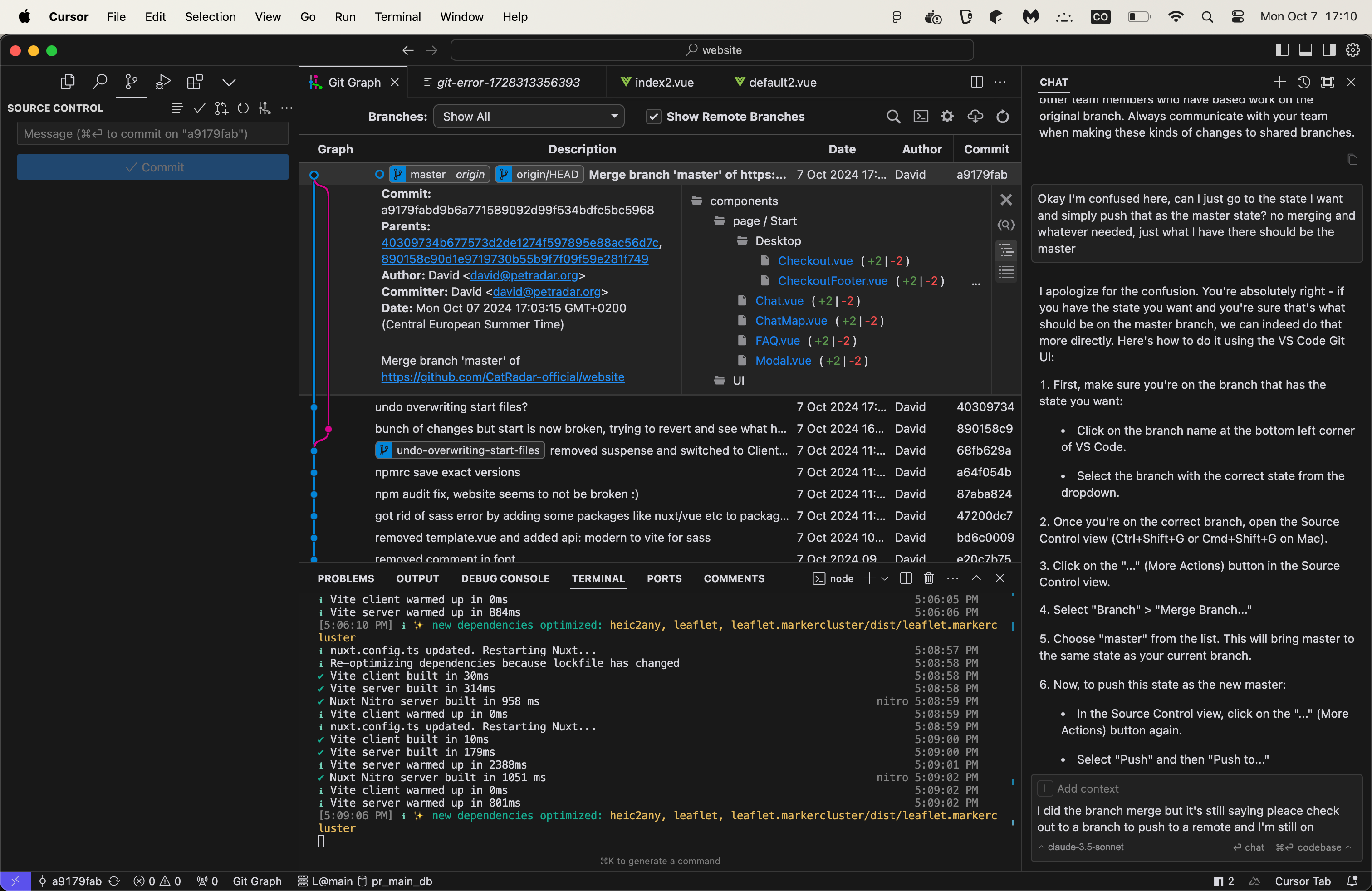Refresh the Git Graph view

pos(1003,117)
